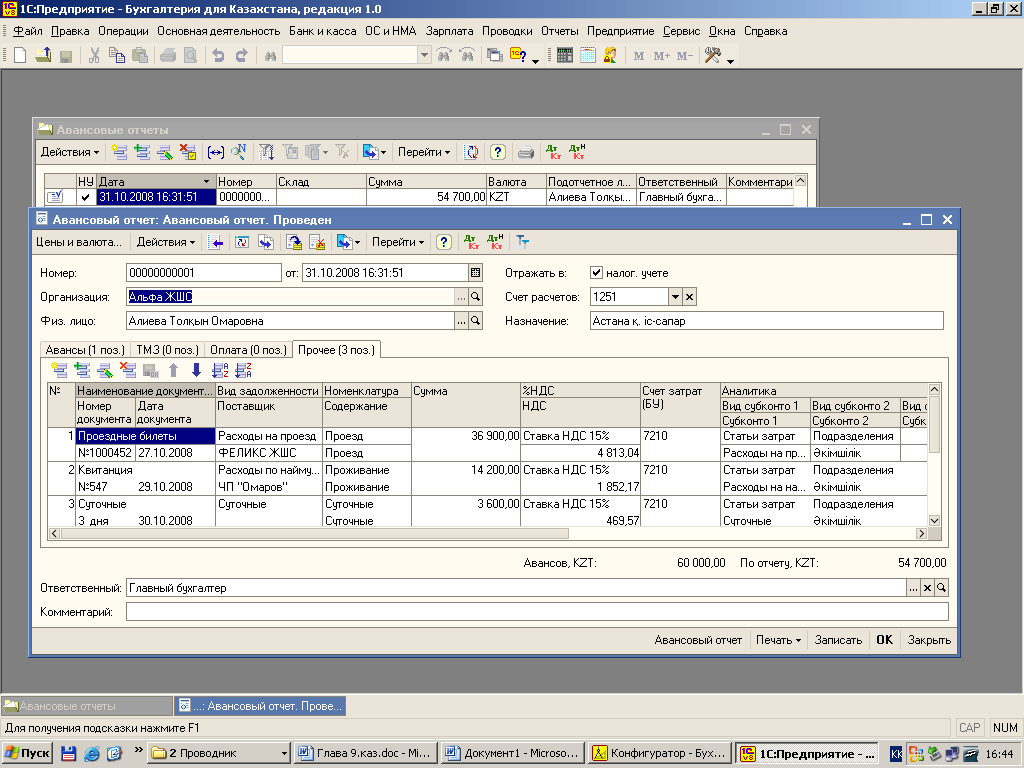
Task: Open the Банк и касса menu
Action: coord(323,31)
